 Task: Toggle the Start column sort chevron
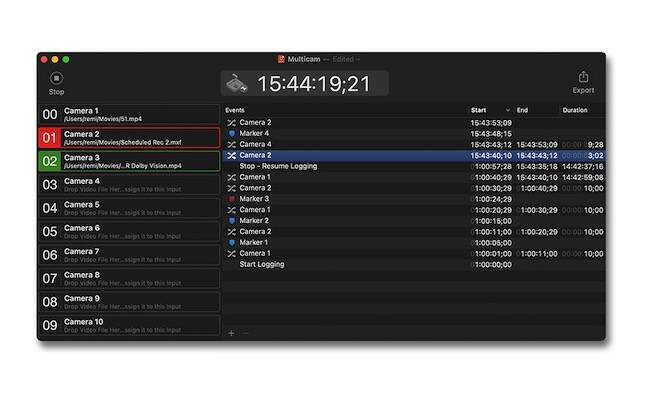507,110
